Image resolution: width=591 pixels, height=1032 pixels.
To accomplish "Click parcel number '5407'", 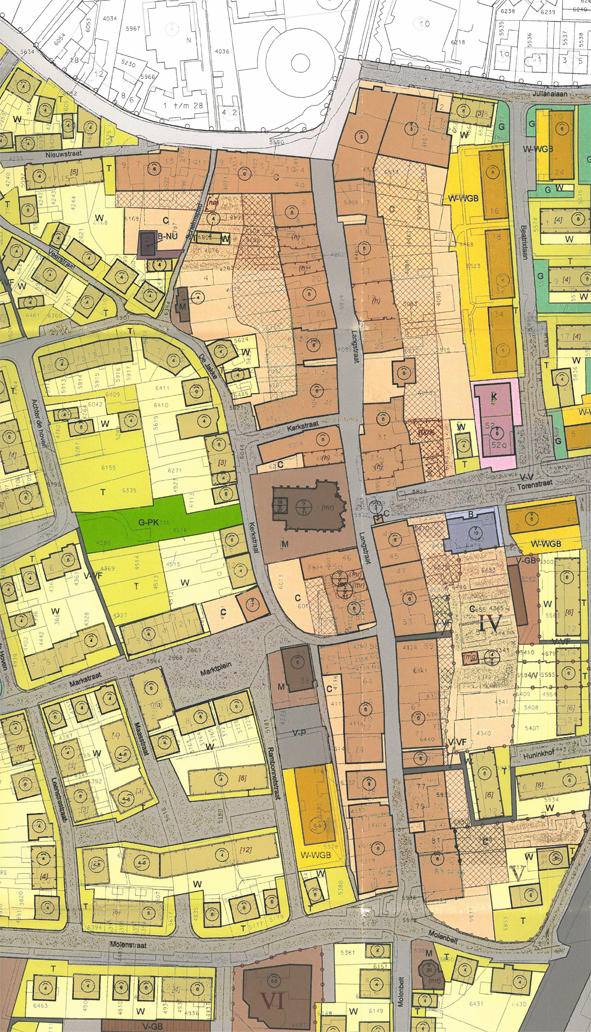I will [531, 728].
